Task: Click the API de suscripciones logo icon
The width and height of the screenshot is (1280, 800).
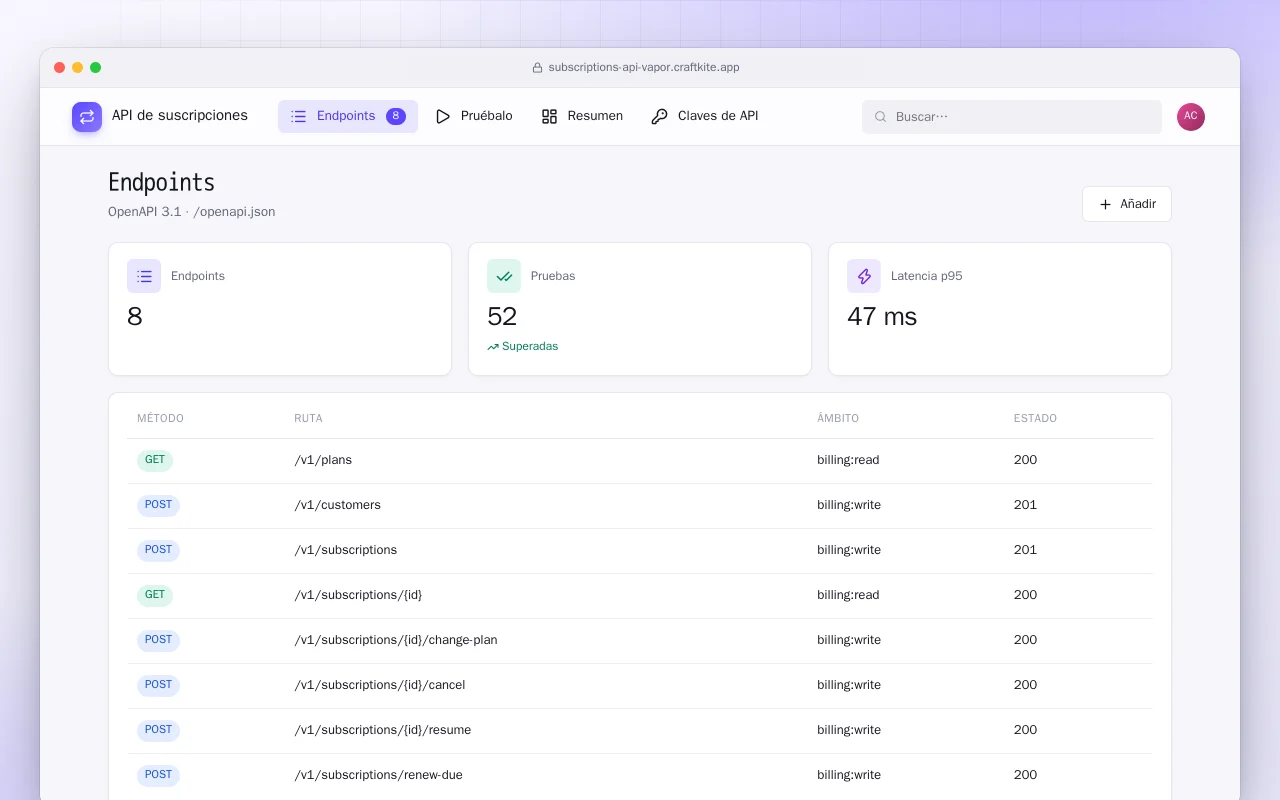Action: (x=87, y=117)
